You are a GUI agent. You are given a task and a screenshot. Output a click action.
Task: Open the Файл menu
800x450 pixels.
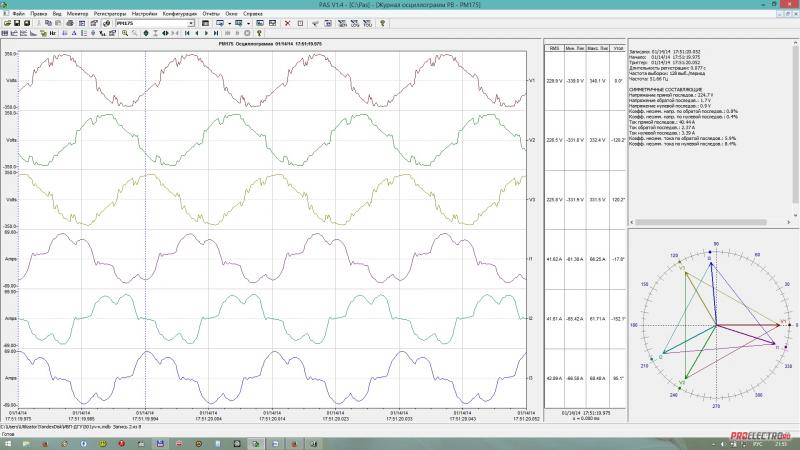point(18,14)
